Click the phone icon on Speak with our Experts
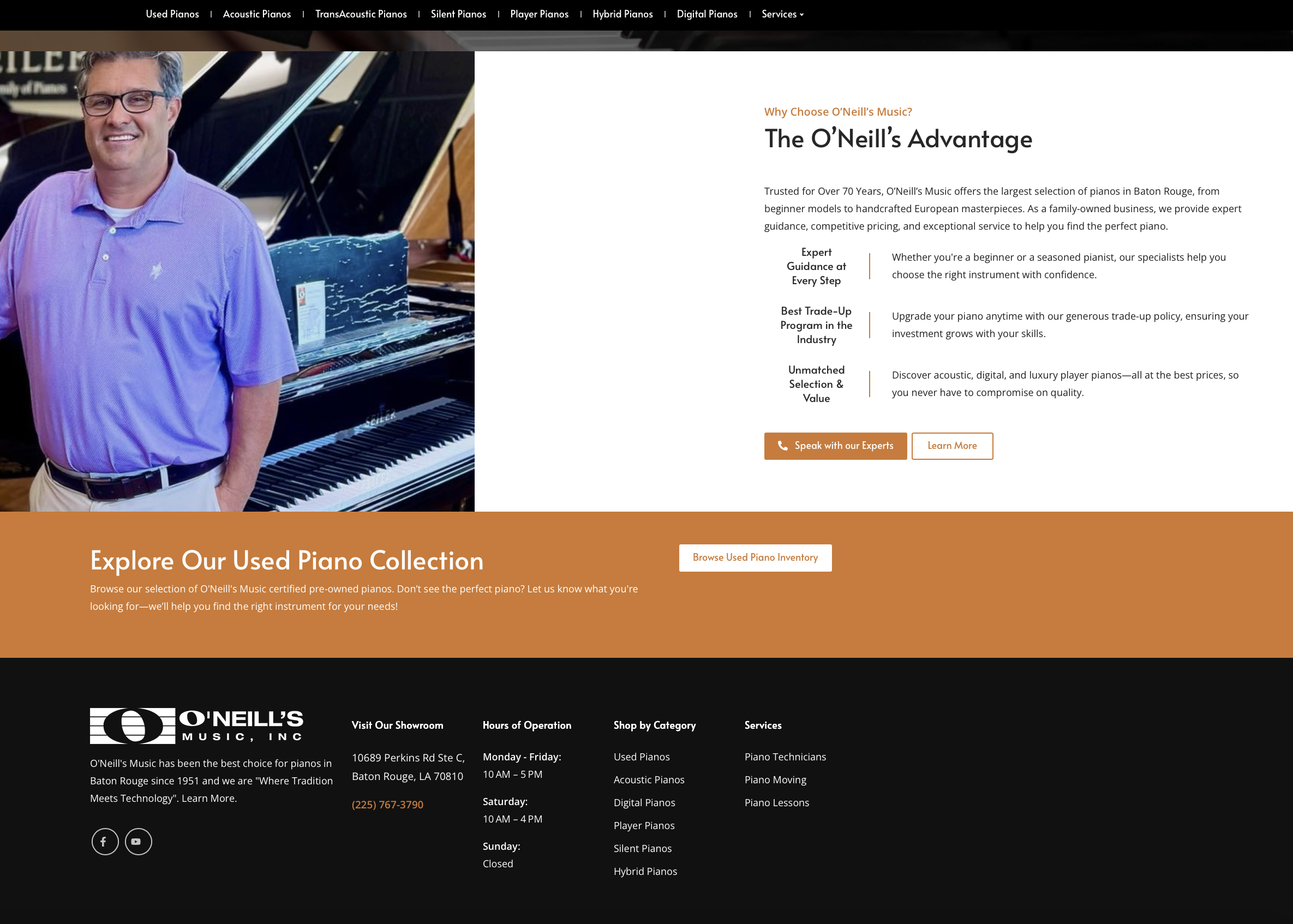 pyautogui.click(x=783, y=446)
